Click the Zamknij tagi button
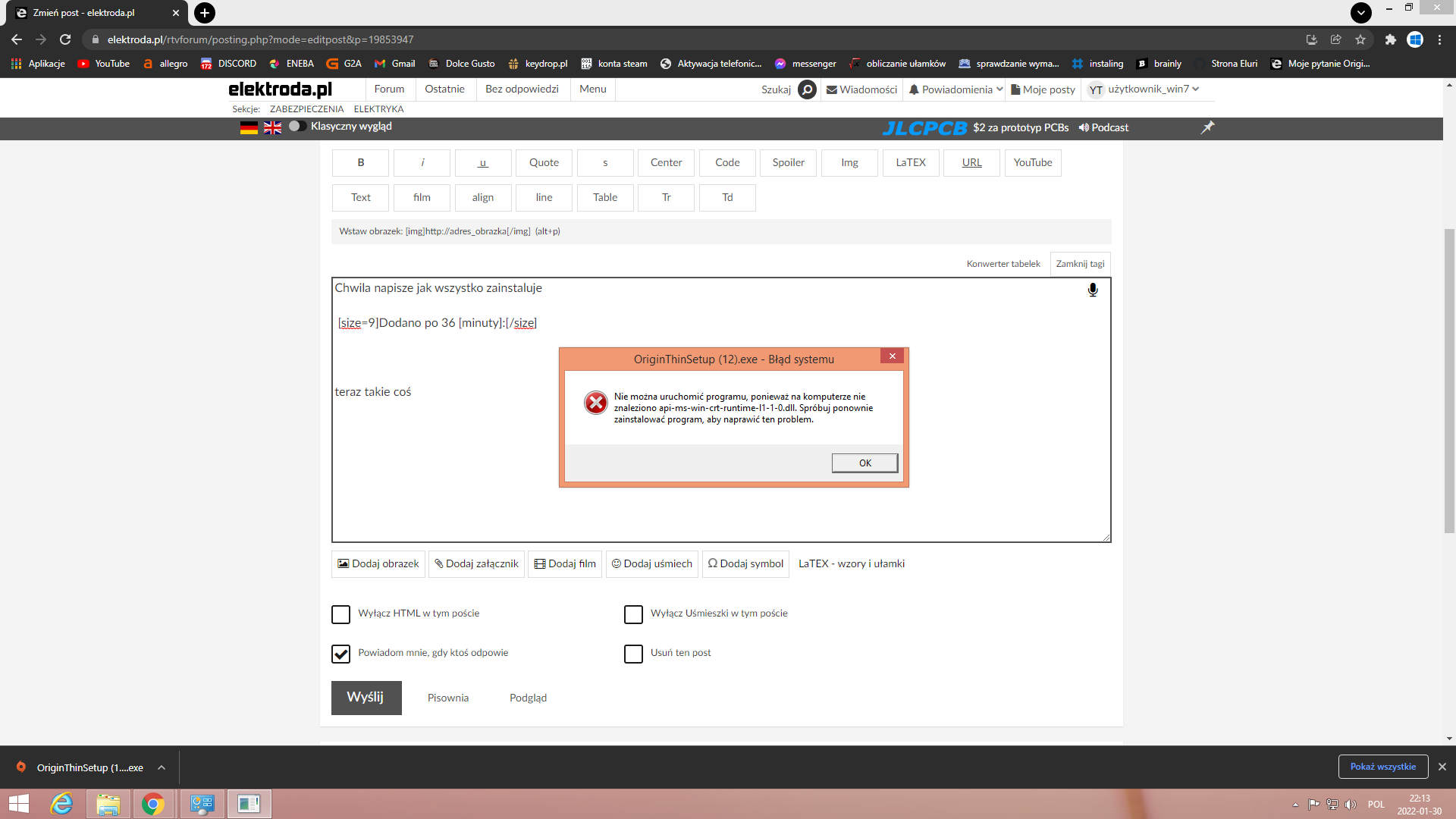 pyautogui.click(x=1080, y=264)
